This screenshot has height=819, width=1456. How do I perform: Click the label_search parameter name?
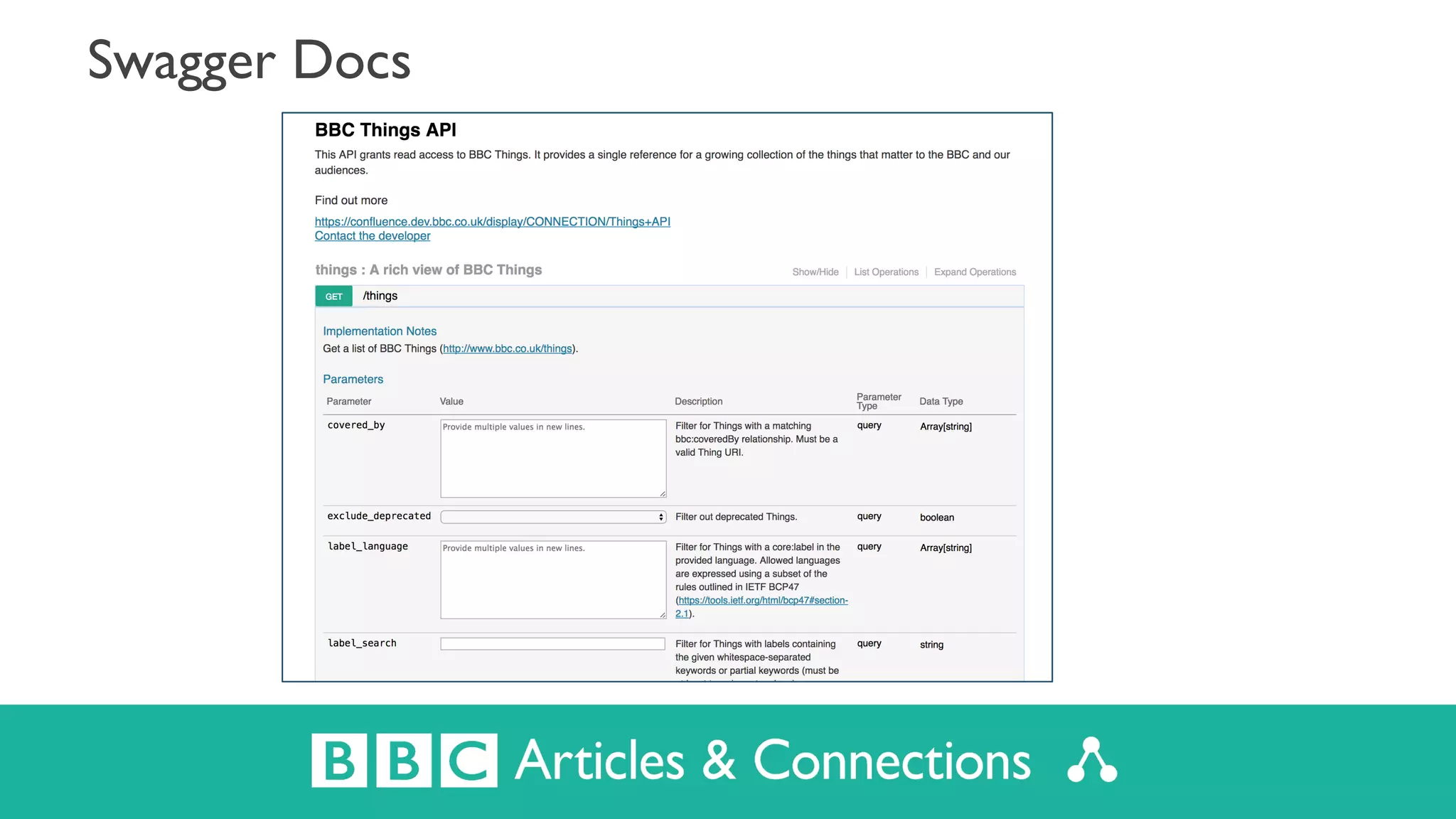(x=362, y=643)
